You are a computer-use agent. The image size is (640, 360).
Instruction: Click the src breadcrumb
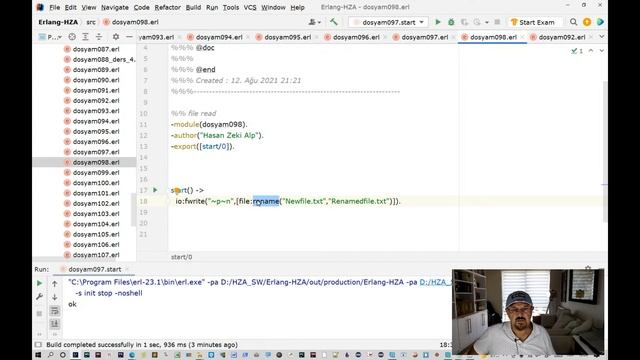pos(91,22)
